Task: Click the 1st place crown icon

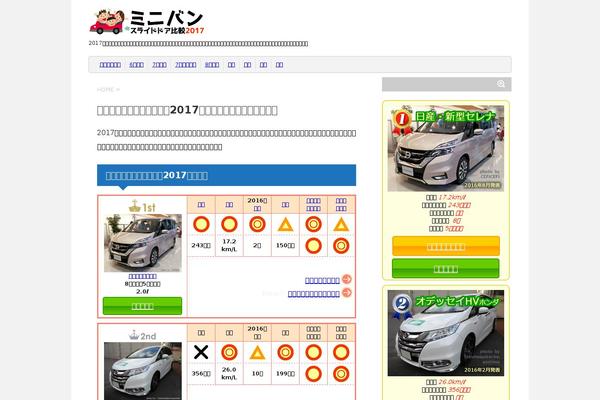Action: click(142, 206)
